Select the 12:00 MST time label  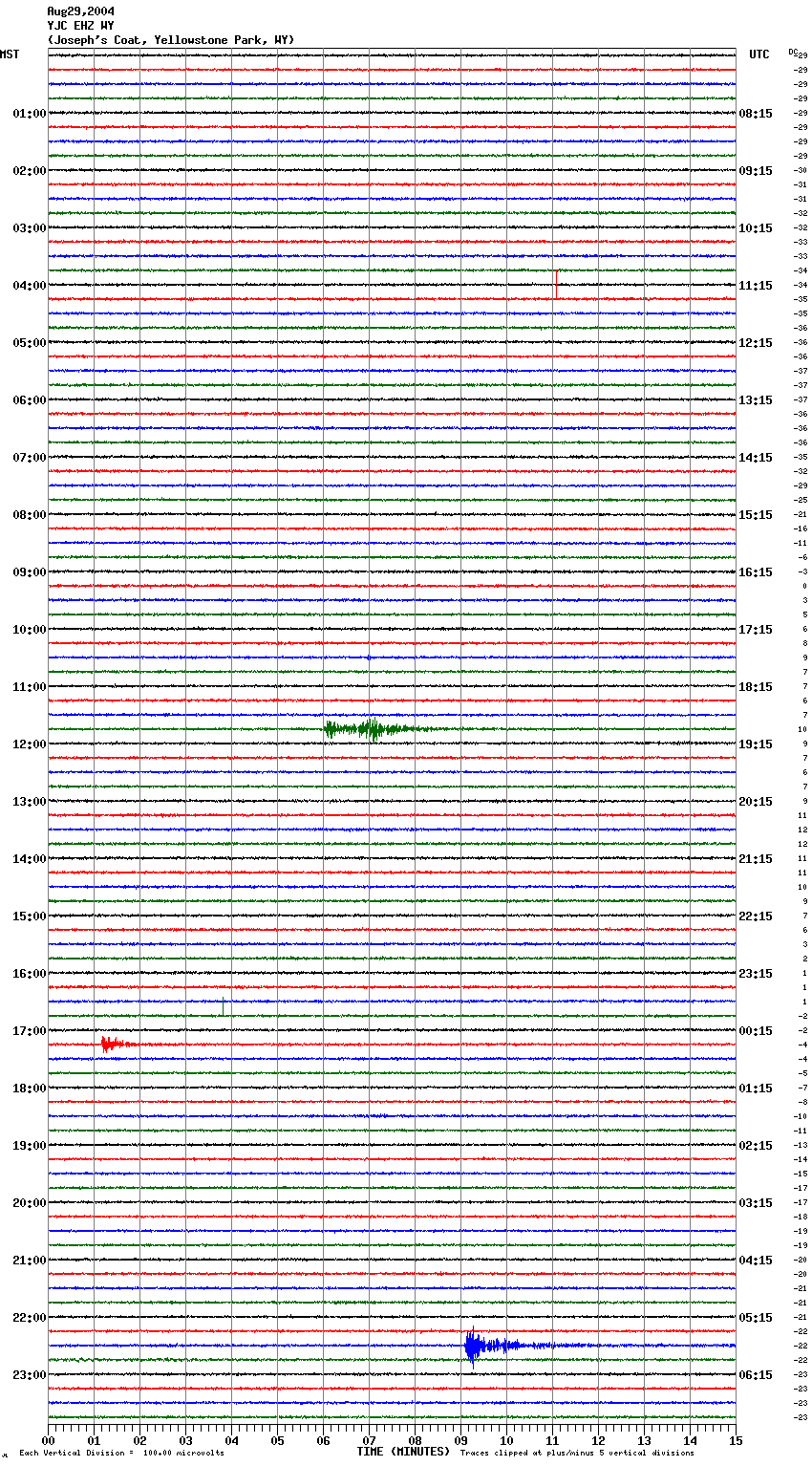30,744
